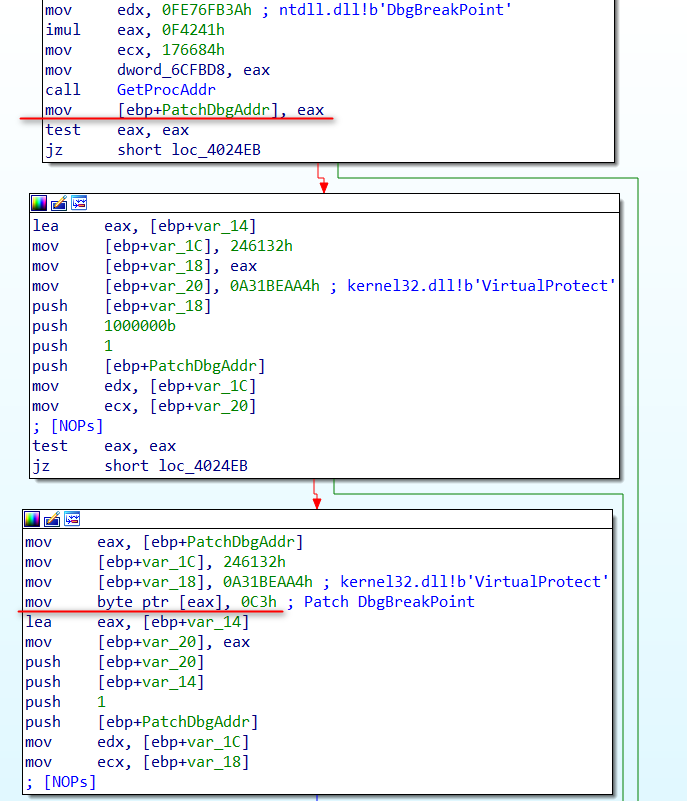Open node color picker in VirtualProtect push block
687x801 pixels.
click(x=38, y=203)
